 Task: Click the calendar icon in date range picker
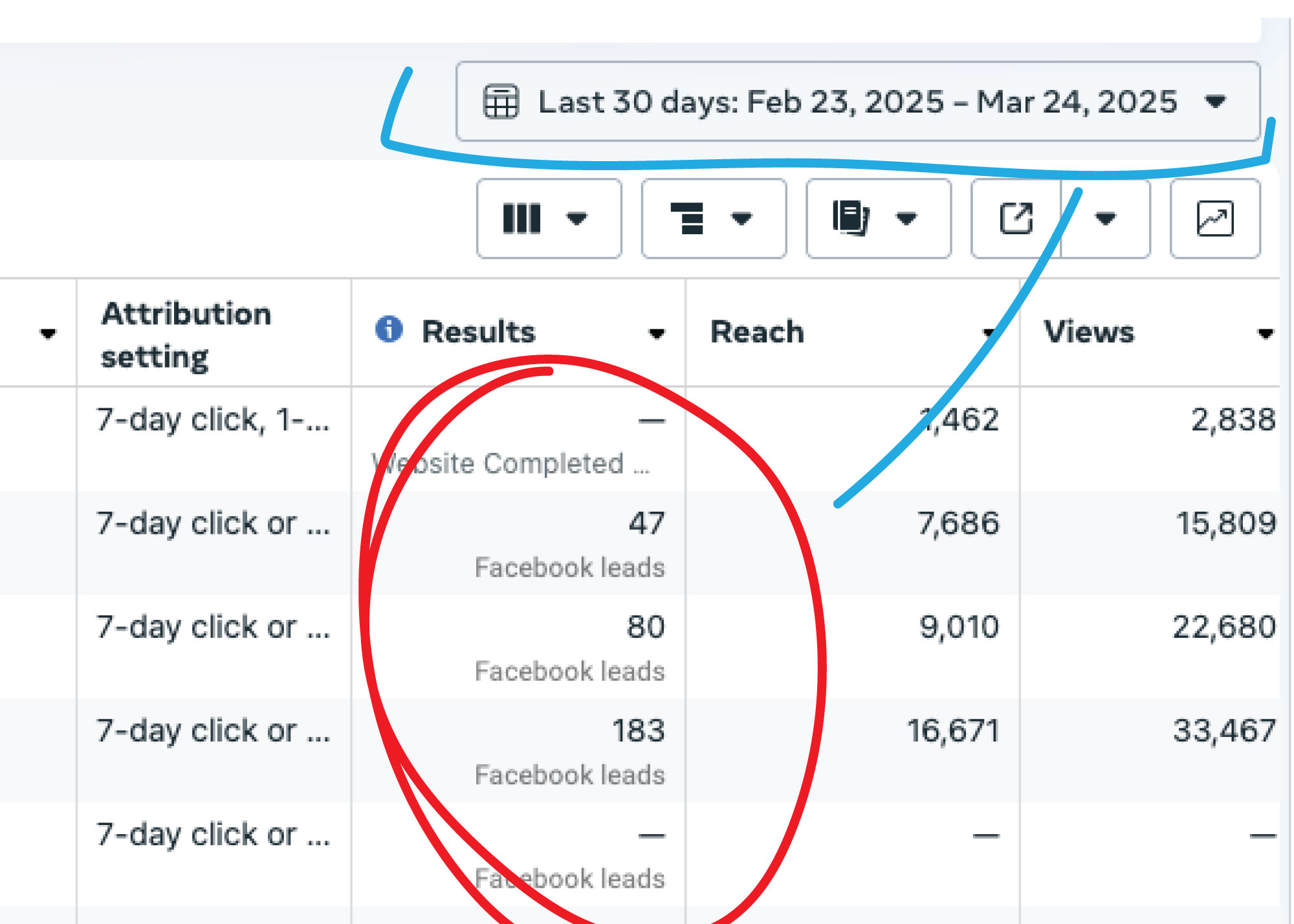click(x=501, y=102)
